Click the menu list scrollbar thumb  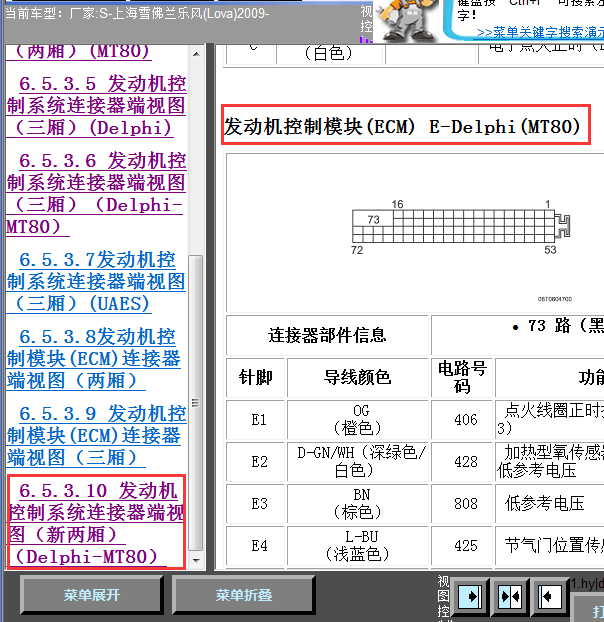click(x=196, y=403)
